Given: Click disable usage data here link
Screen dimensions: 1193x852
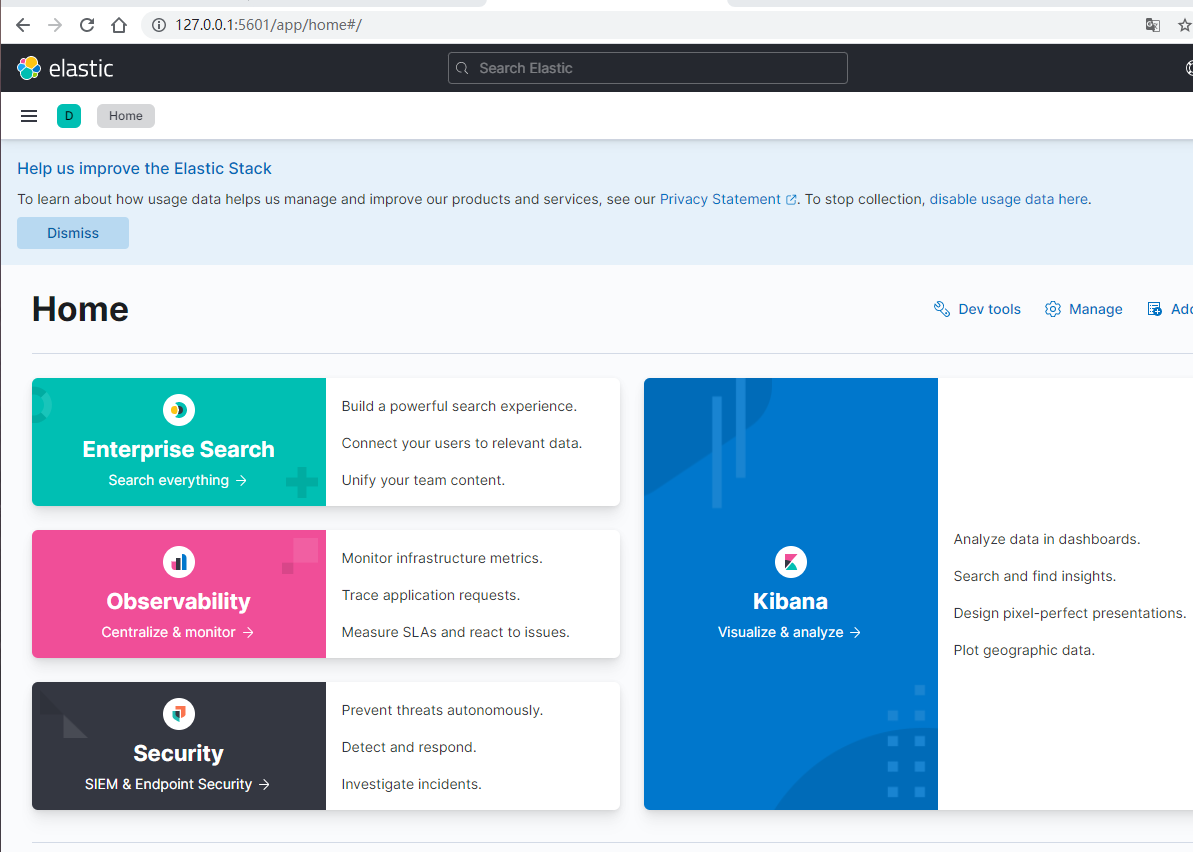Looking at the screenshot, I should tap(1008, 199).
